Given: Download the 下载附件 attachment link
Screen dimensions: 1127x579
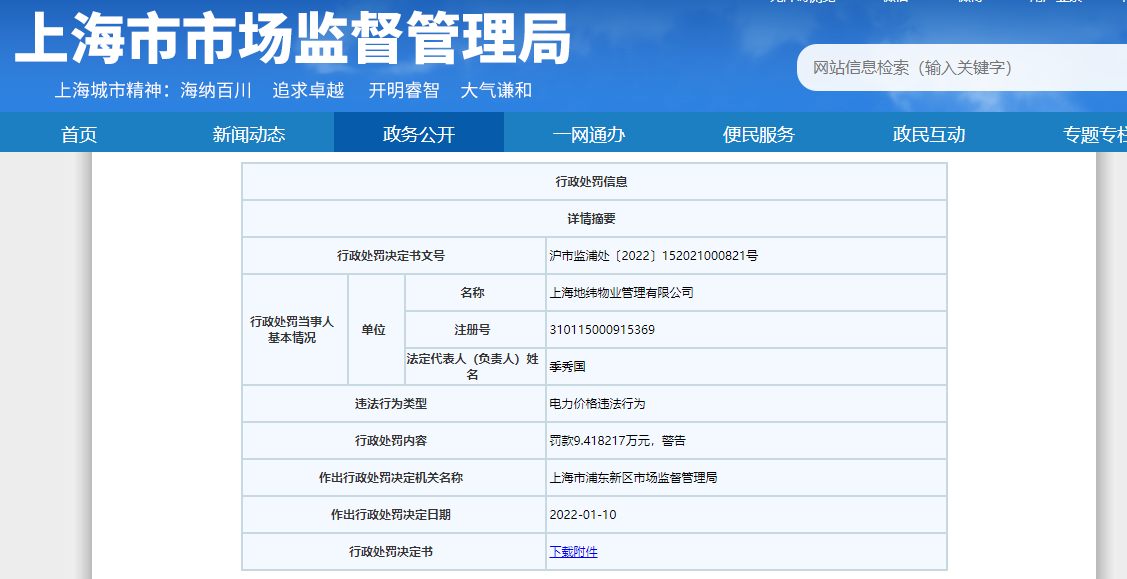Looking at the screenshot, I should [x=574, y=552].
